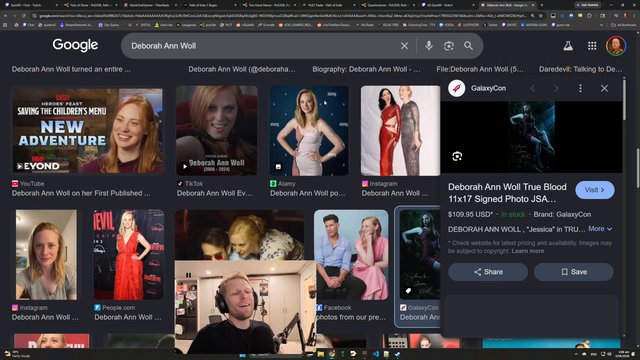Open the Alamy portrait thumbnail

(x=309, y=131)
